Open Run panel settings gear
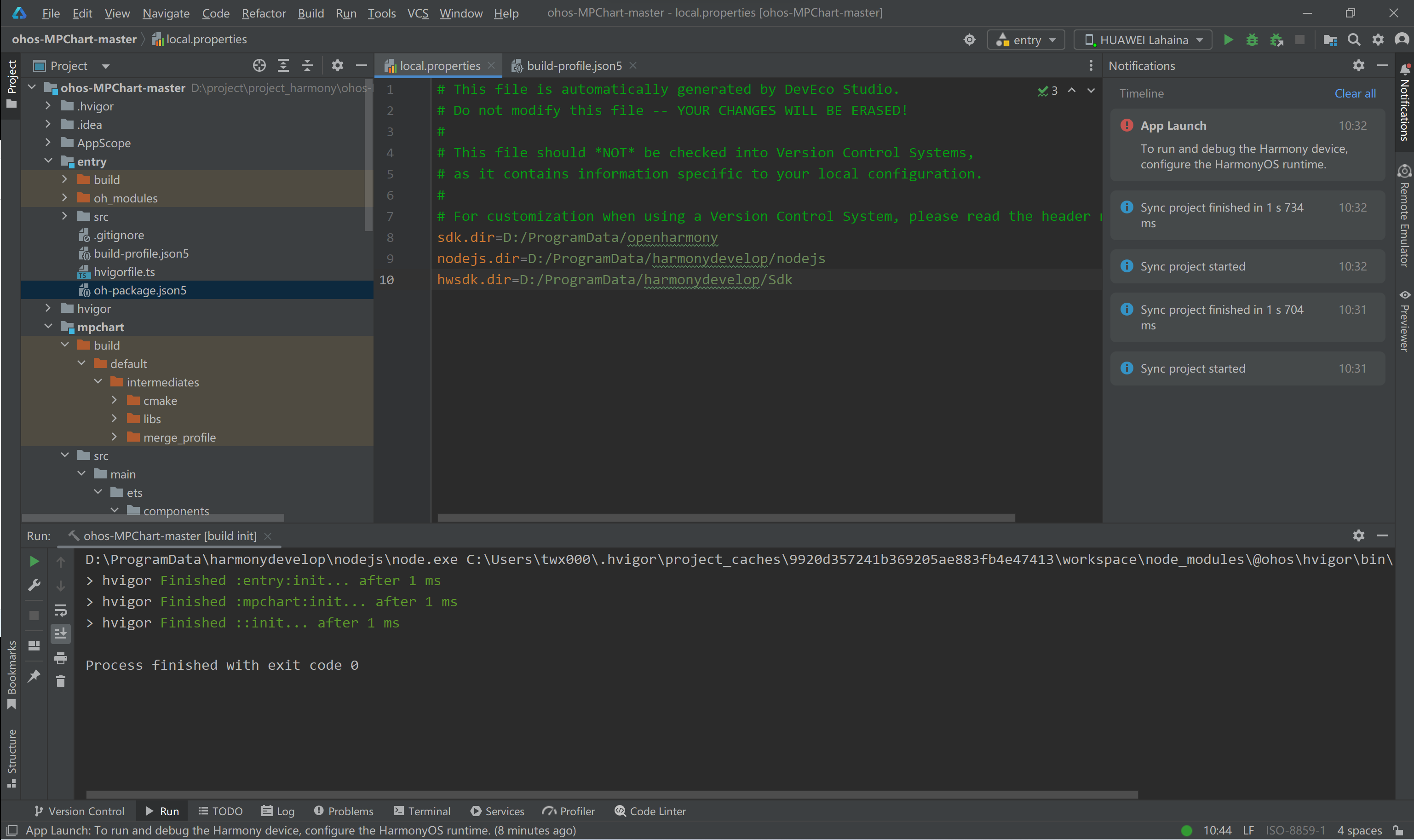The image size is (1414, 840). point(1358,535)
